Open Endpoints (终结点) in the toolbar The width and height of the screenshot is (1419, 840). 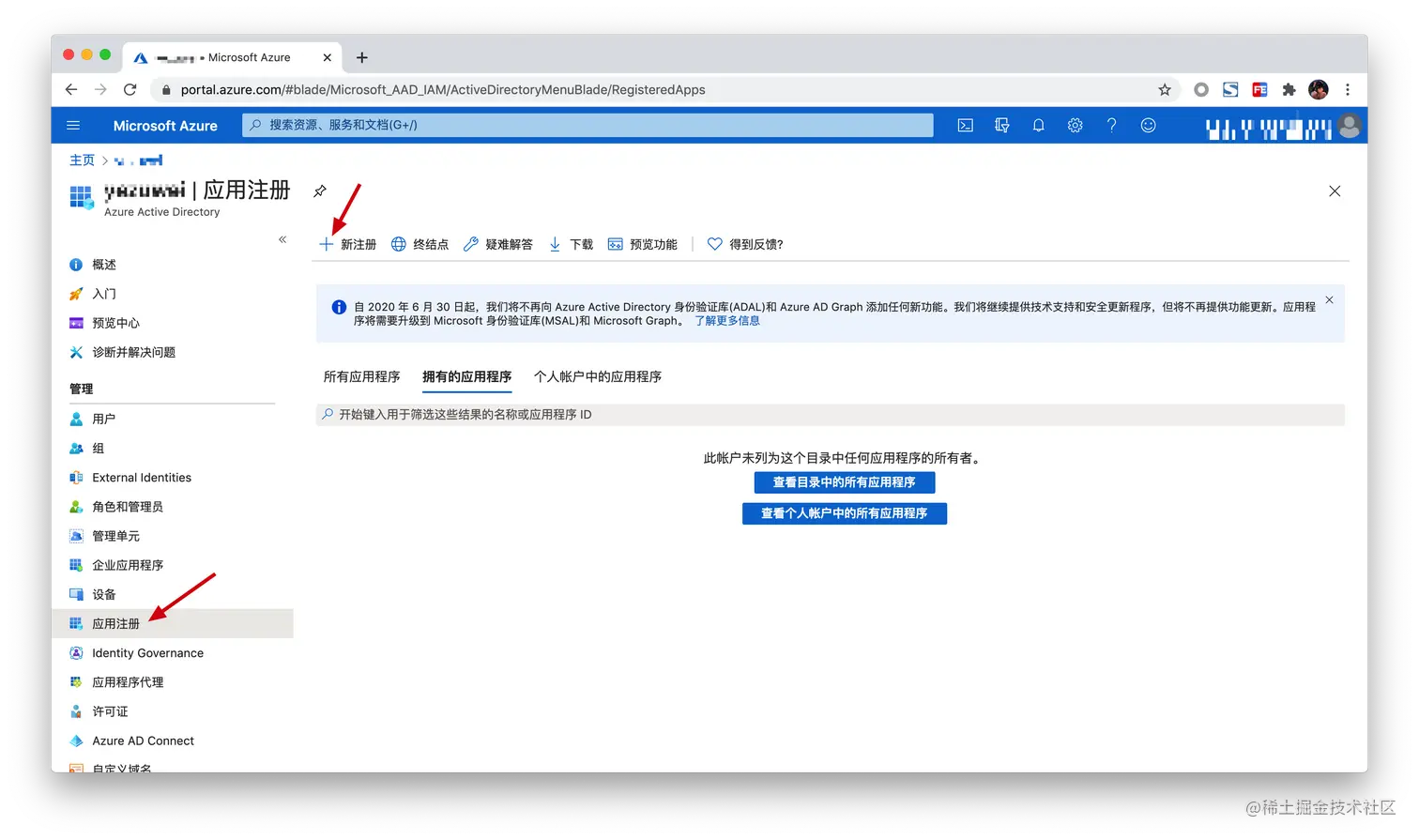pyautogui.click(x=420, y=244)
